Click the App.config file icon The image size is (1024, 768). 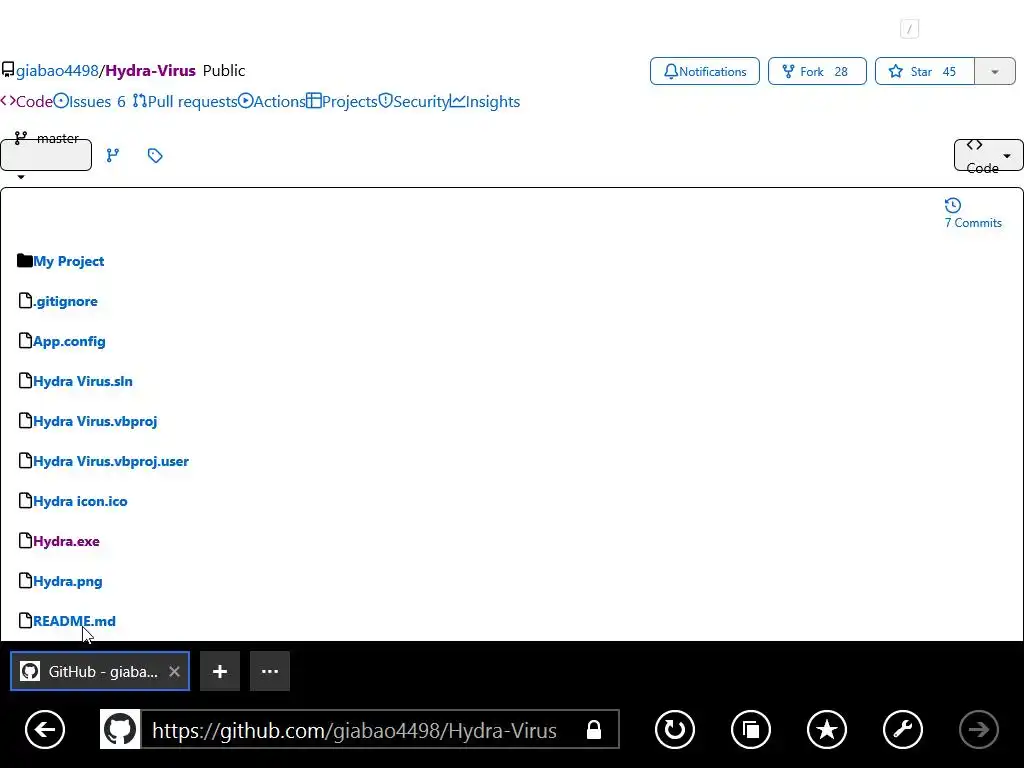tap(25, 340)
